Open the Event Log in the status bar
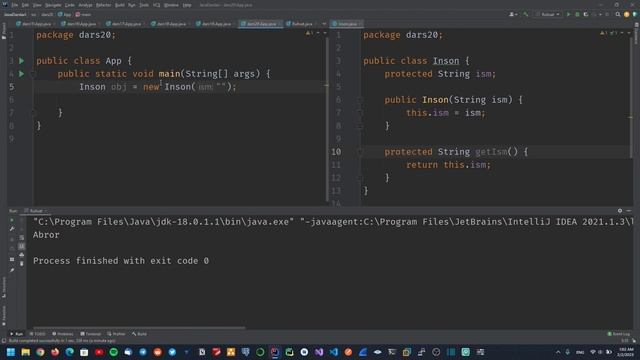Image resolution: width=640 pixels, height=360 pixels. click(x=618, y=334)
